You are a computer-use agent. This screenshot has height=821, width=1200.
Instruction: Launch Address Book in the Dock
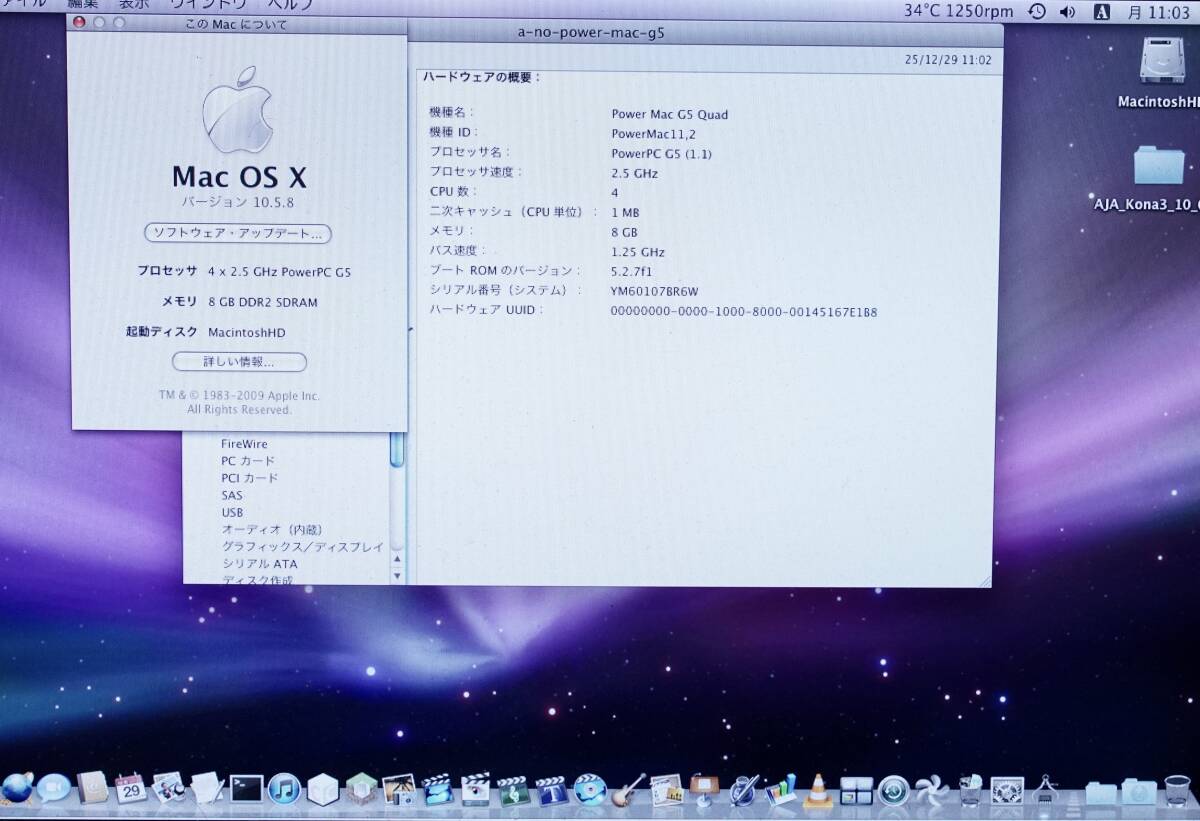[x=92, y=787]
